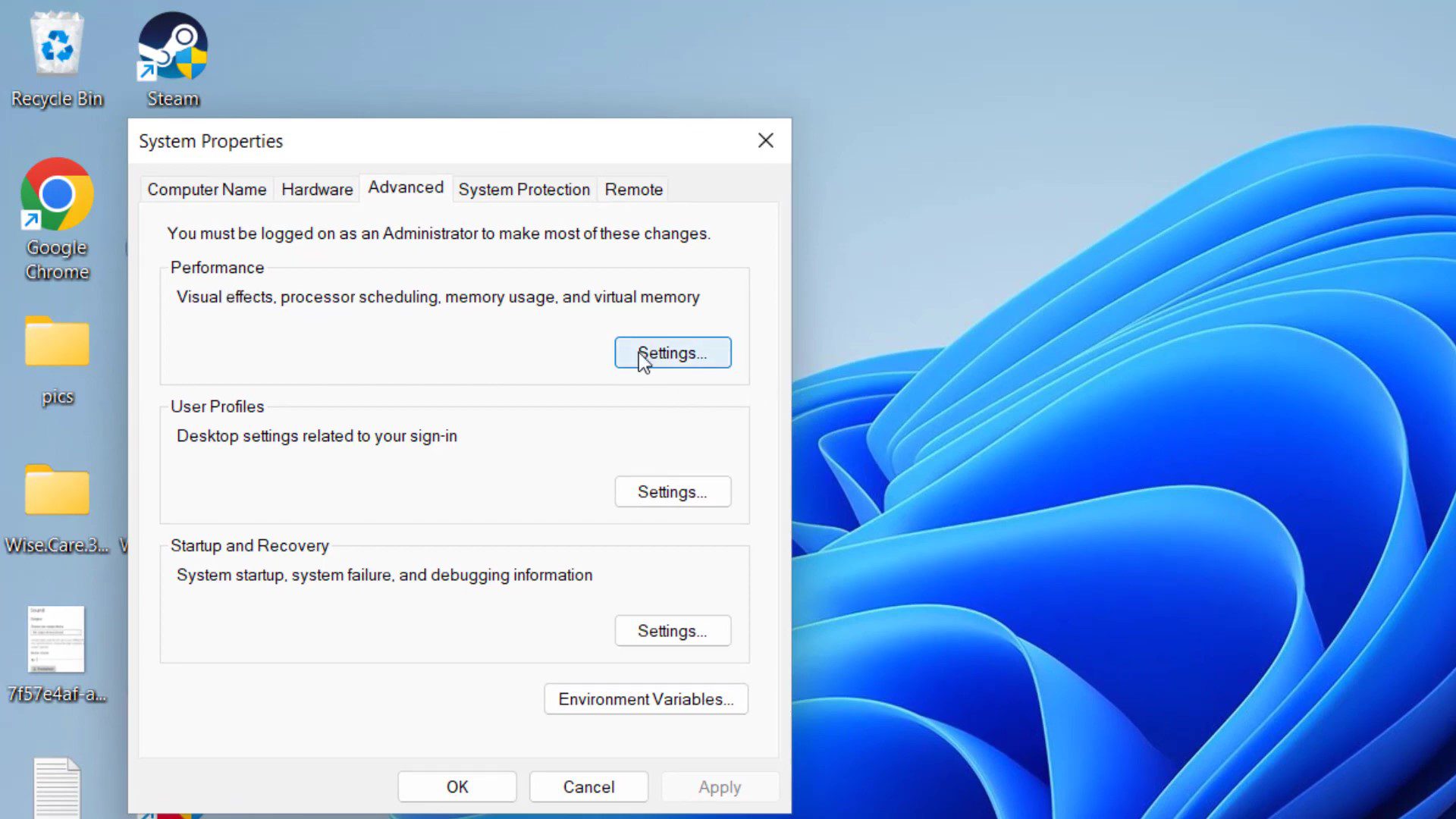The width and height of the screenshot is (1456, 819).
Task: Click the Administrator logon notice text
Action: (438, 234)
